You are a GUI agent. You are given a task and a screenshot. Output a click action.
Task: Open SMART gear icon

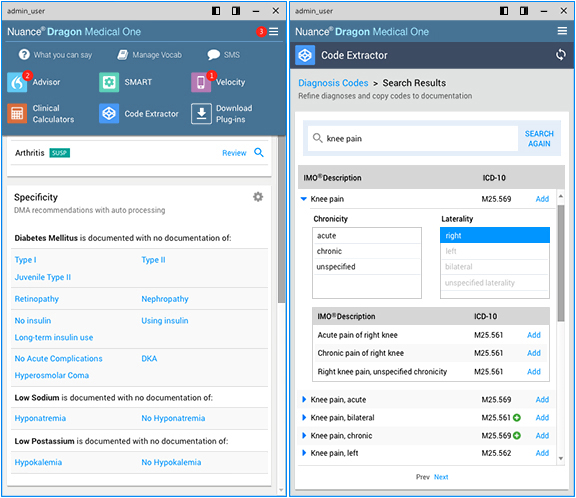tap(109, 82)
